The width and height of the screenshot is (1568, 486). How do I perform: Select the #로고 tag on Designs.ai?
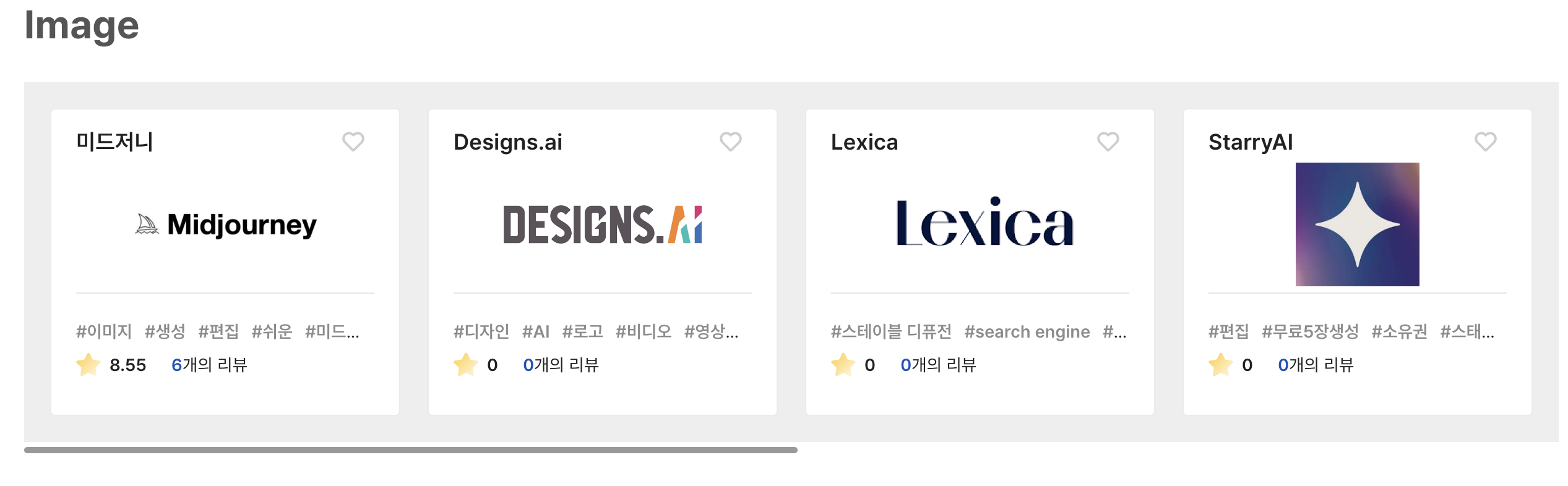click(x=582, y=332)
